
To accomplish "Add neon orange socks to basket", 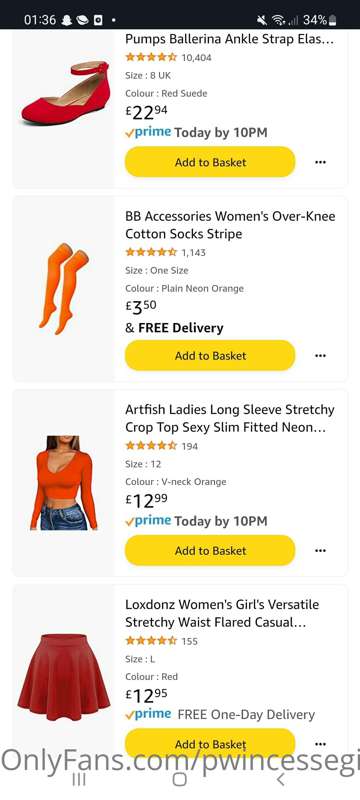I will tap(210, 356).
